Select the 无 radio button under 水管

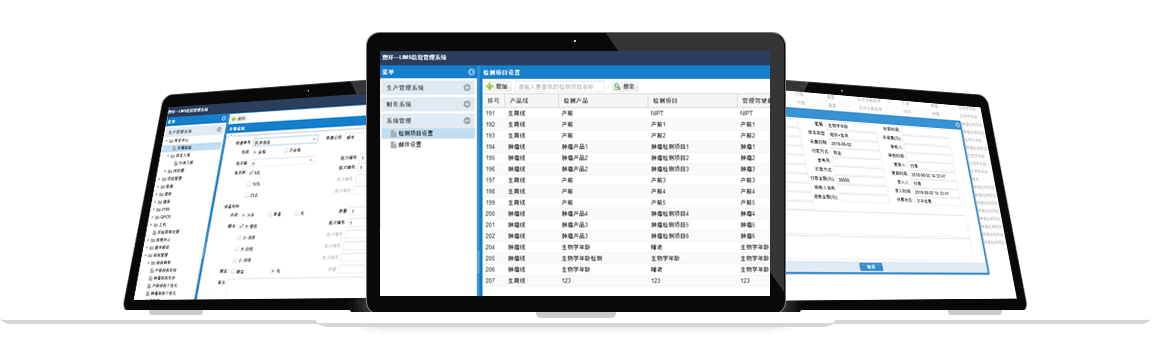pyautogui.click(x=297, y=213)
